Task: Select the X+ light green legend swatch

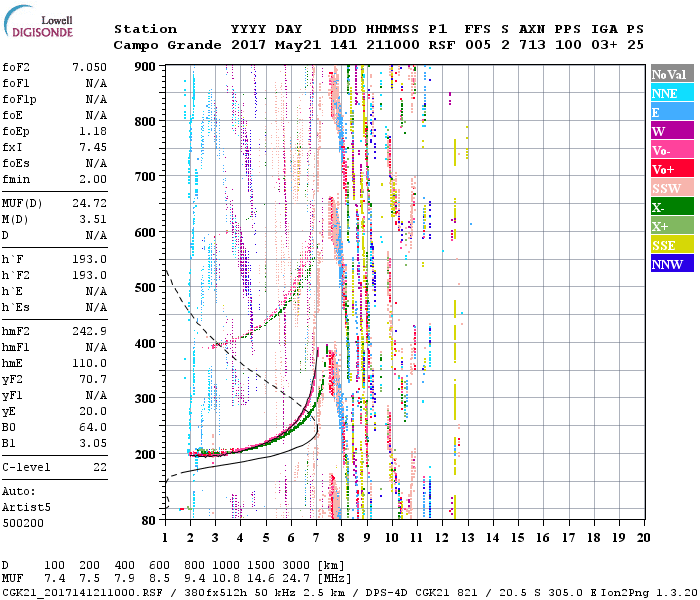Action: click(672, 225)
